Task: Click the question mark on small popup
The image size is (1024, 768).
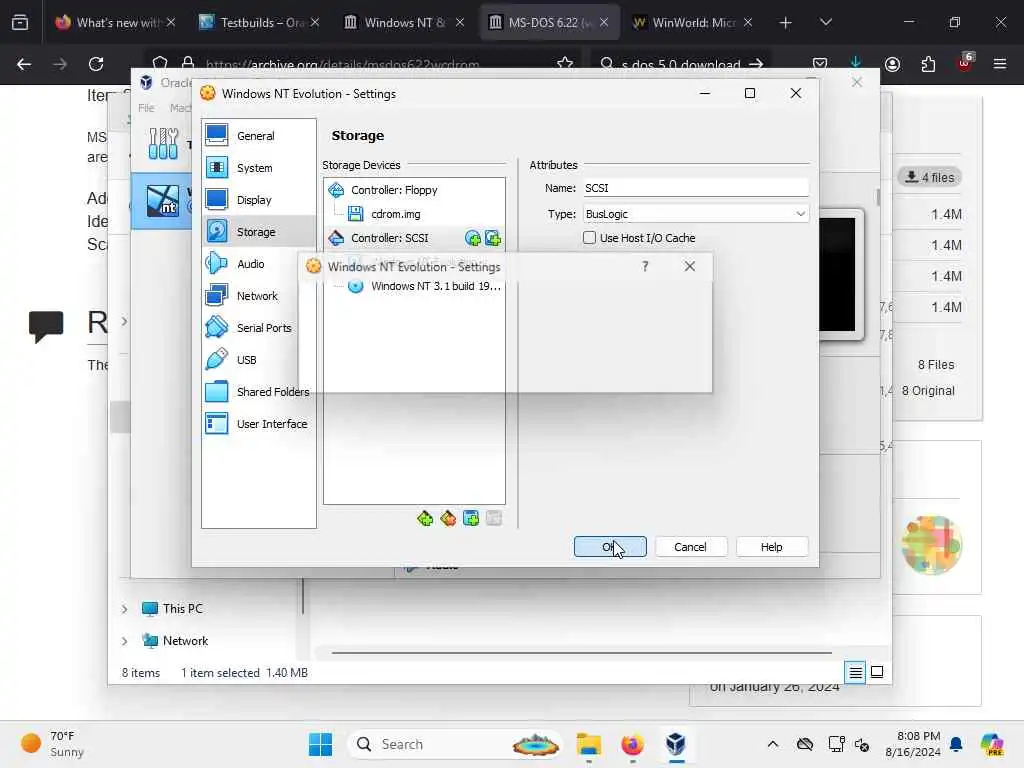Action: coord(645,266)
